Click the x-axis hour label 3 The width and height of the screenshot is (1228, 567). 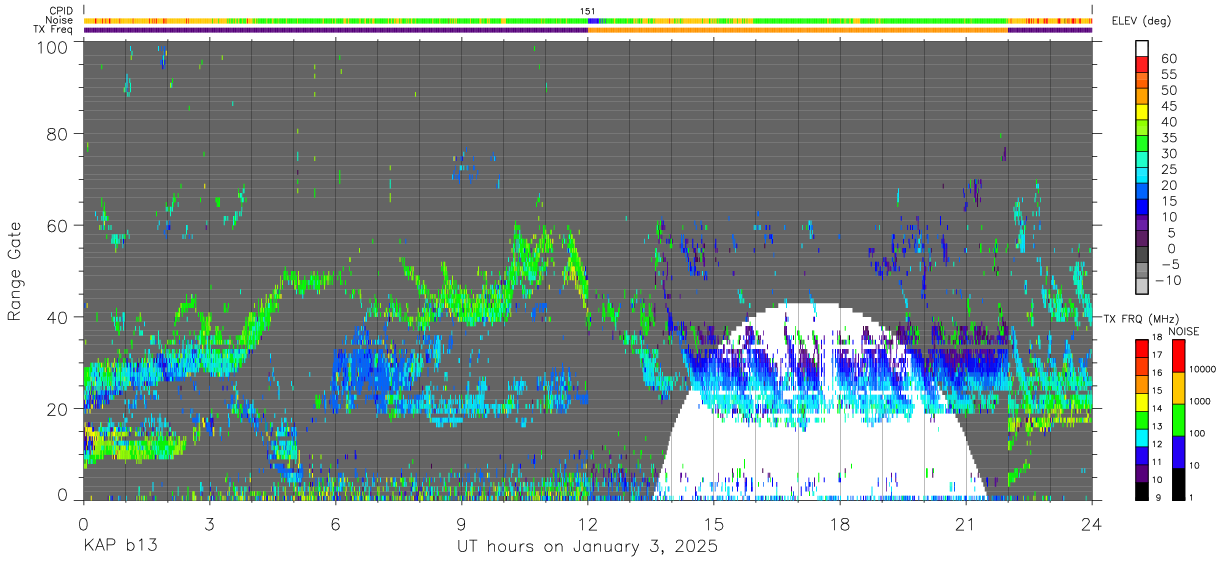209,524
